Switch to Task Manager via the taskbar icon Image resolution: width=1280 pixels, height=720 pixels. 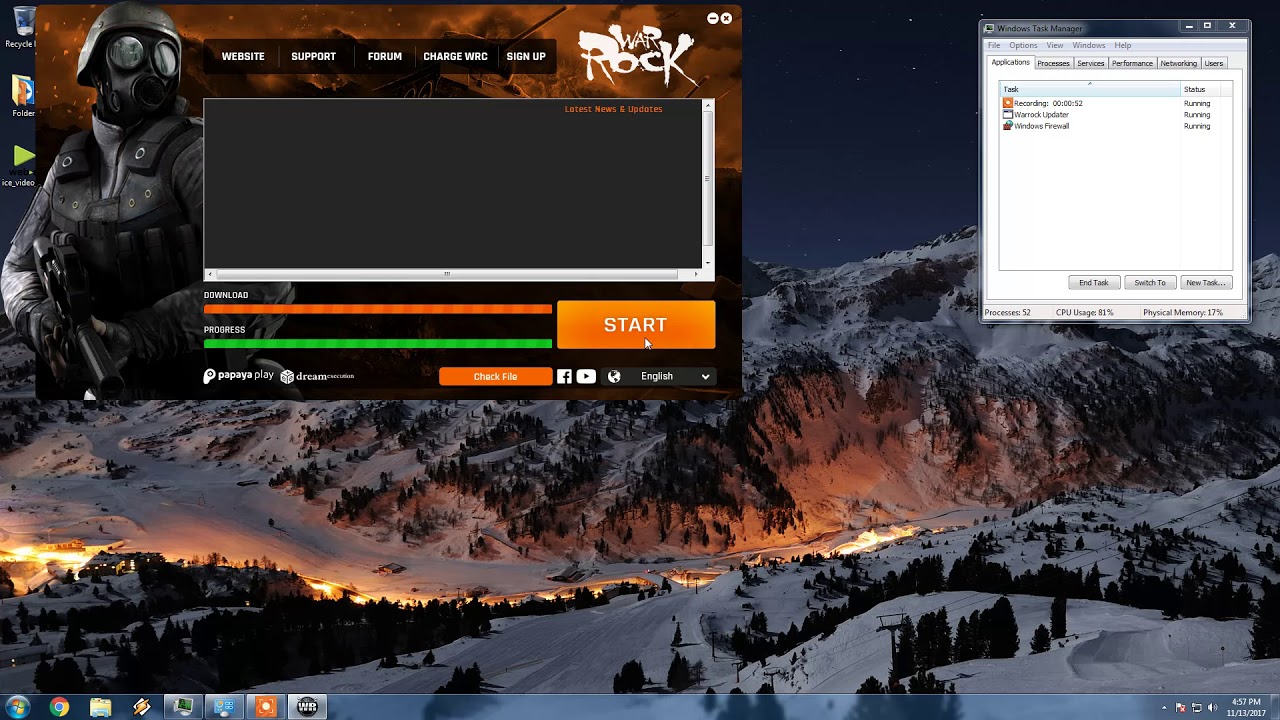pyautogui.click(x=183, y=707)
